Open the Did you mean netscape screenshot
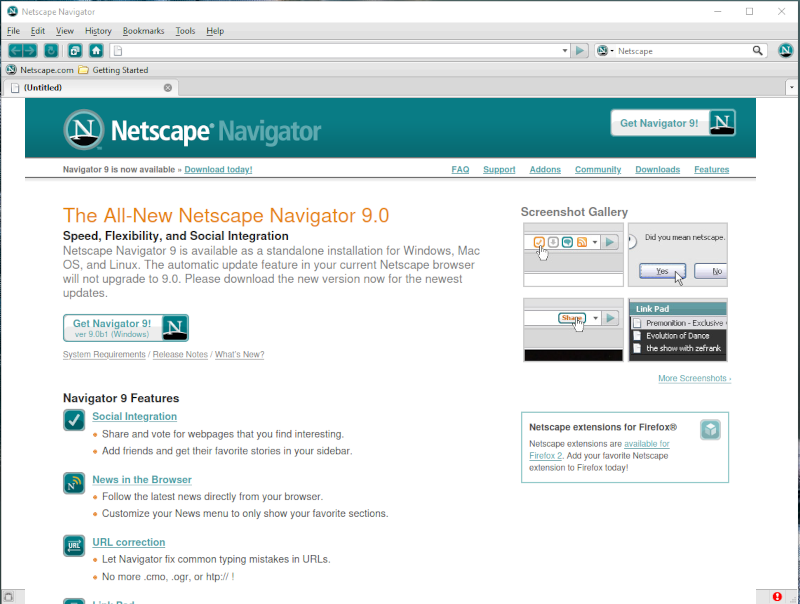 [678, 255]
